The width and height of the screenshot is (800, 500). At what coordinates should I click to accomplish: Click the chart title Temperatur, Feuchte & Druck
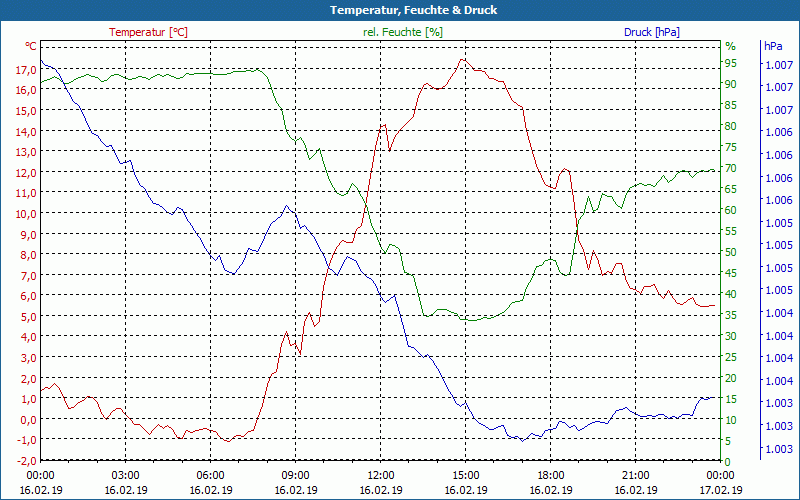coord(413,10)
